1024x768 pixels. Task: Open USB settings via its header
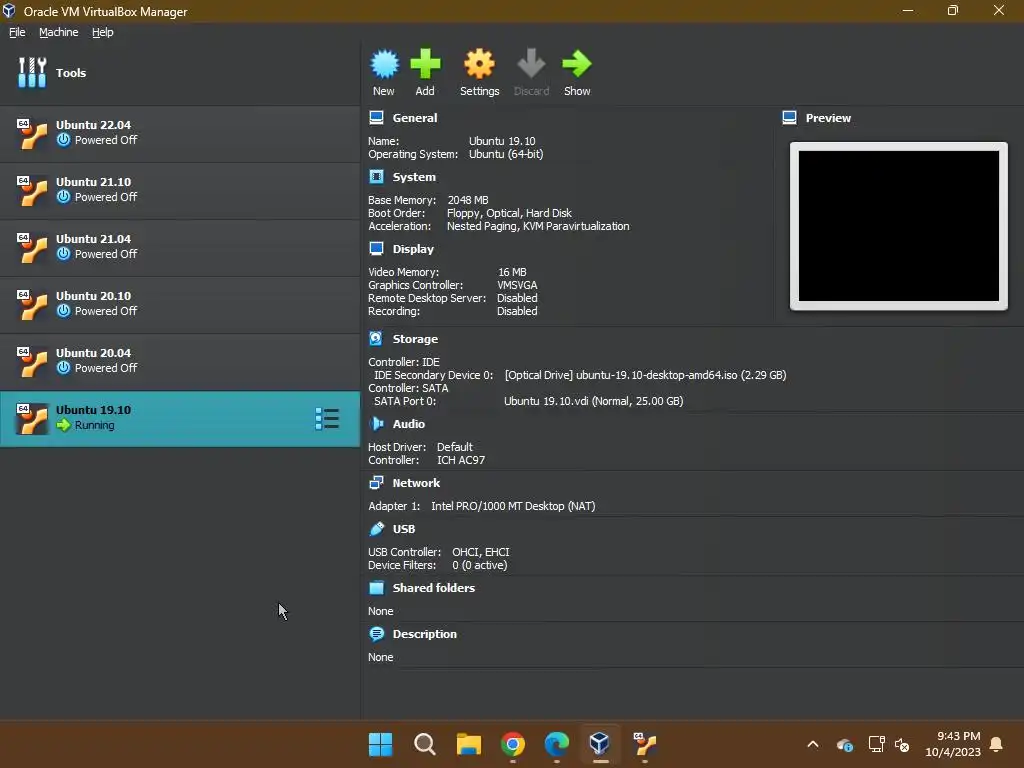point(404,529)
